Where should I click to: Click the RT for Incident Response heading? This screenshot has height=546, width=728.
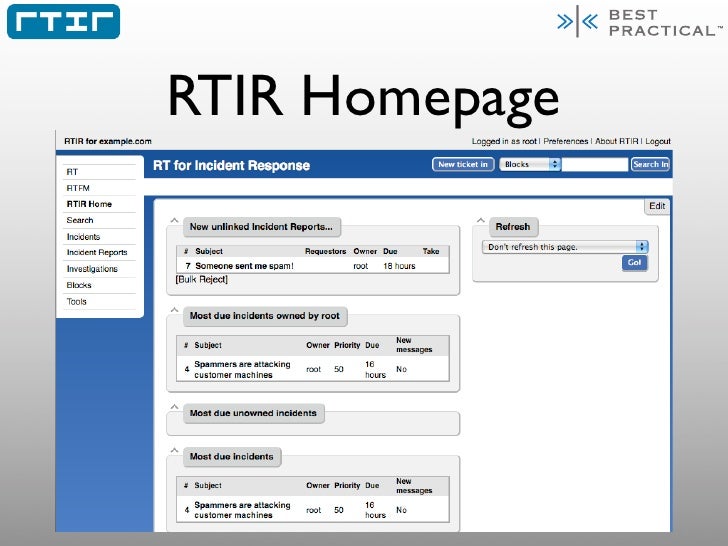pyautogui.click(x=231, y=166)
